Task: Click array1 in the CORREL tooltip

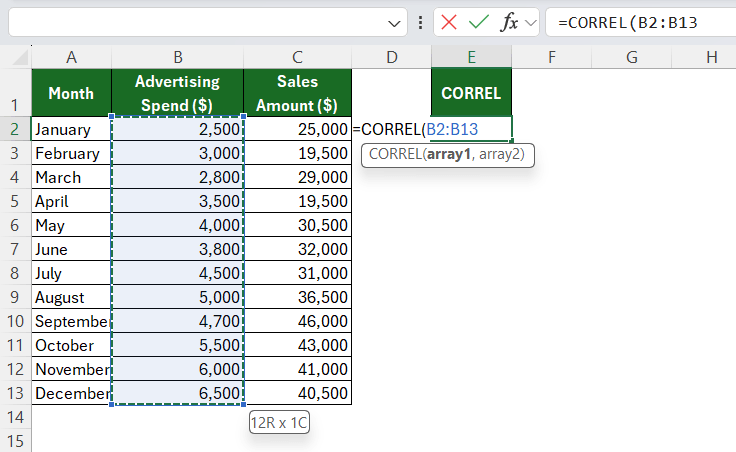Action: click(x=448, y=154)
